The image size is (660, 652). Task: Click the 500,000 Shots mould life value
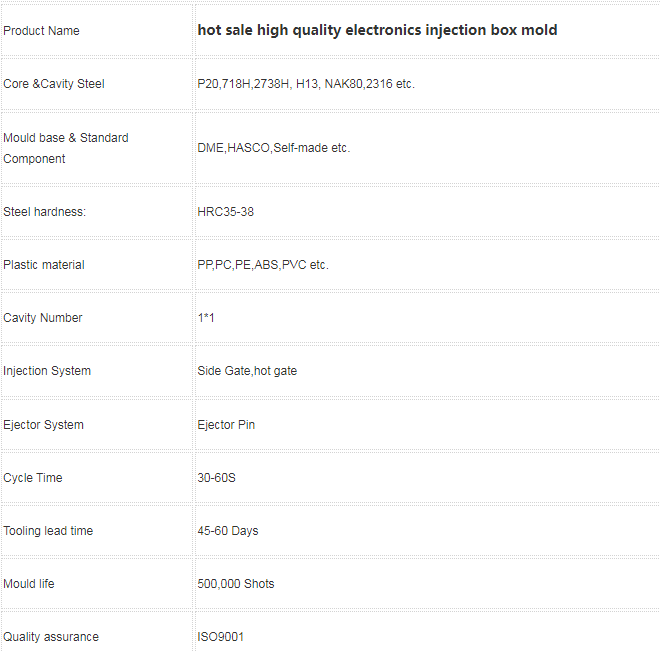pos(236,584)
